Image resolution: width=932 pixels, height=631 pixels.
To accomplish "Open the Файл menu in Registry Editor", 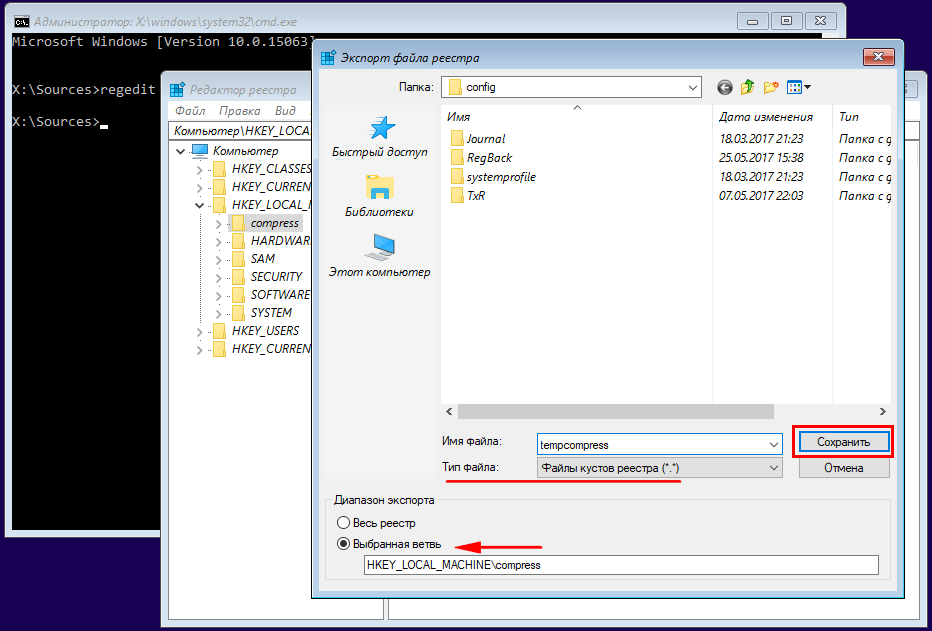I will click(190, 111).
